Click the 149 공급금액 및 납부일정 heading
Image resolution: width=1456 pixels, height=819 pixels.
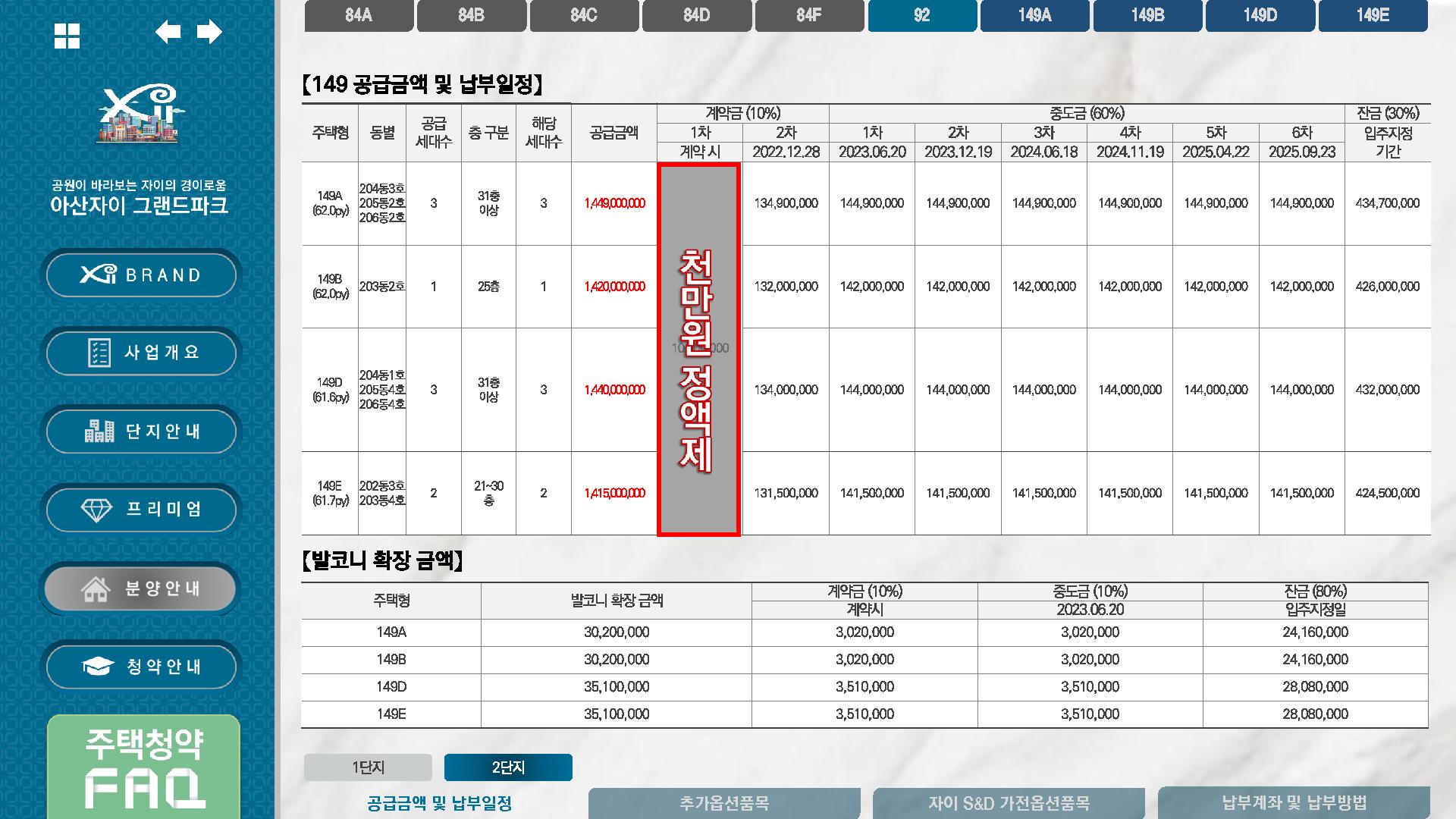pyautogui.click(x=422, y=84)
